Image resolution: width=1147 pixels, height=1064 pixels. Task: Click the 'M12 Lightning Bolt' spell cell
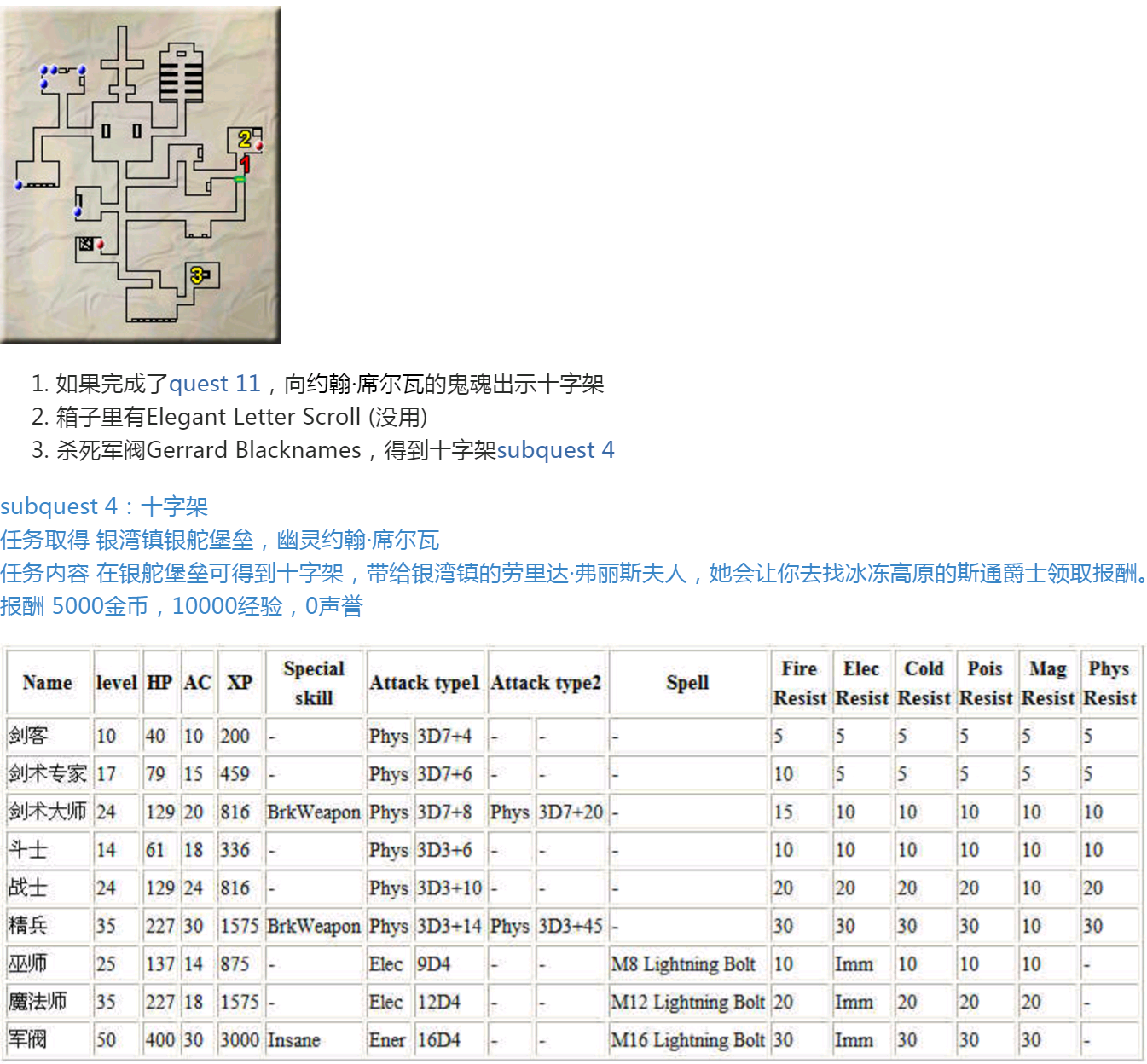[687, 1002]
